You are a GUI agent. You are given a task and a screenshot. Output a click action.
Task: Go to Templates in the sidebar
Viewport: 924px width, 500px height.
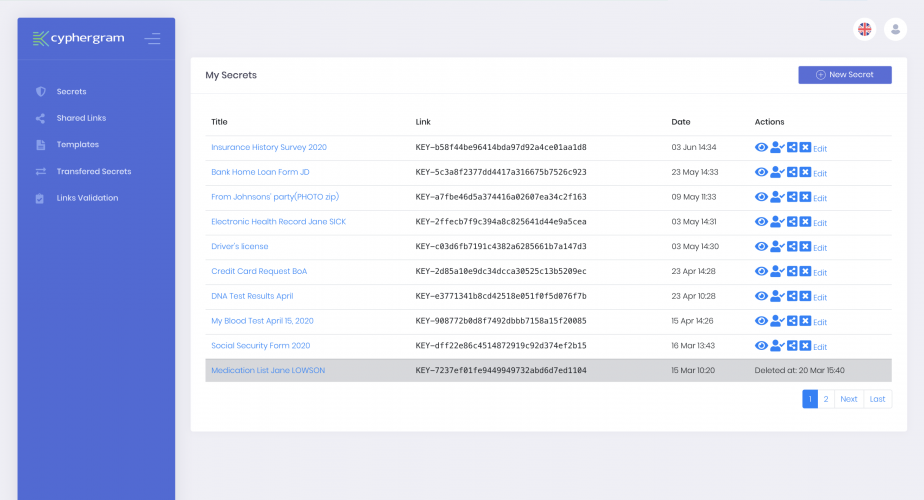click(78, 144)
